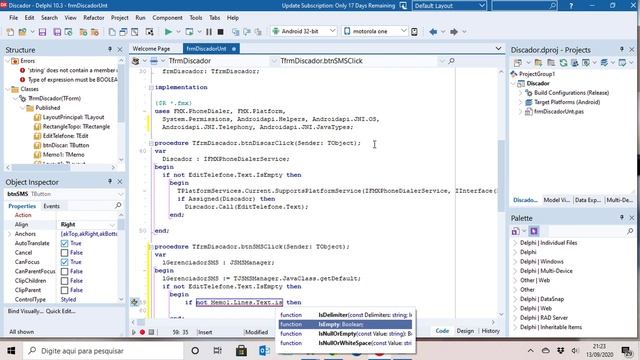This screenshot has height=360, width=640.
Task: Expand Build Configurations (Release) node
Action: 520,93
